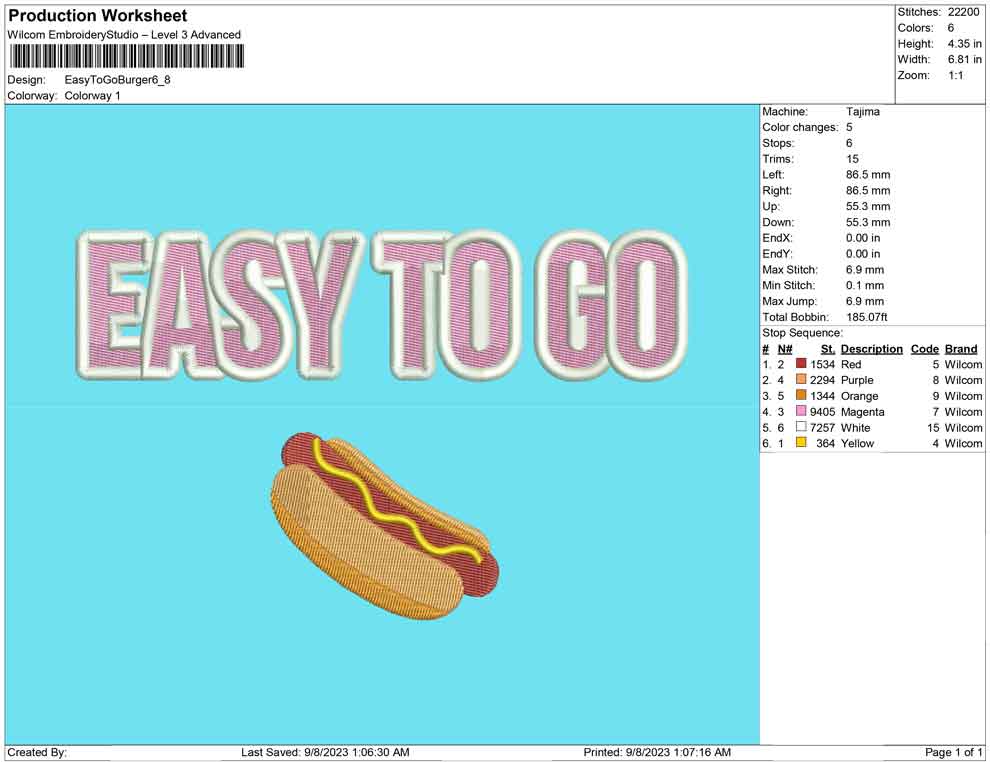
Task: Click the Colorway 1 selector
Action: 92,97
